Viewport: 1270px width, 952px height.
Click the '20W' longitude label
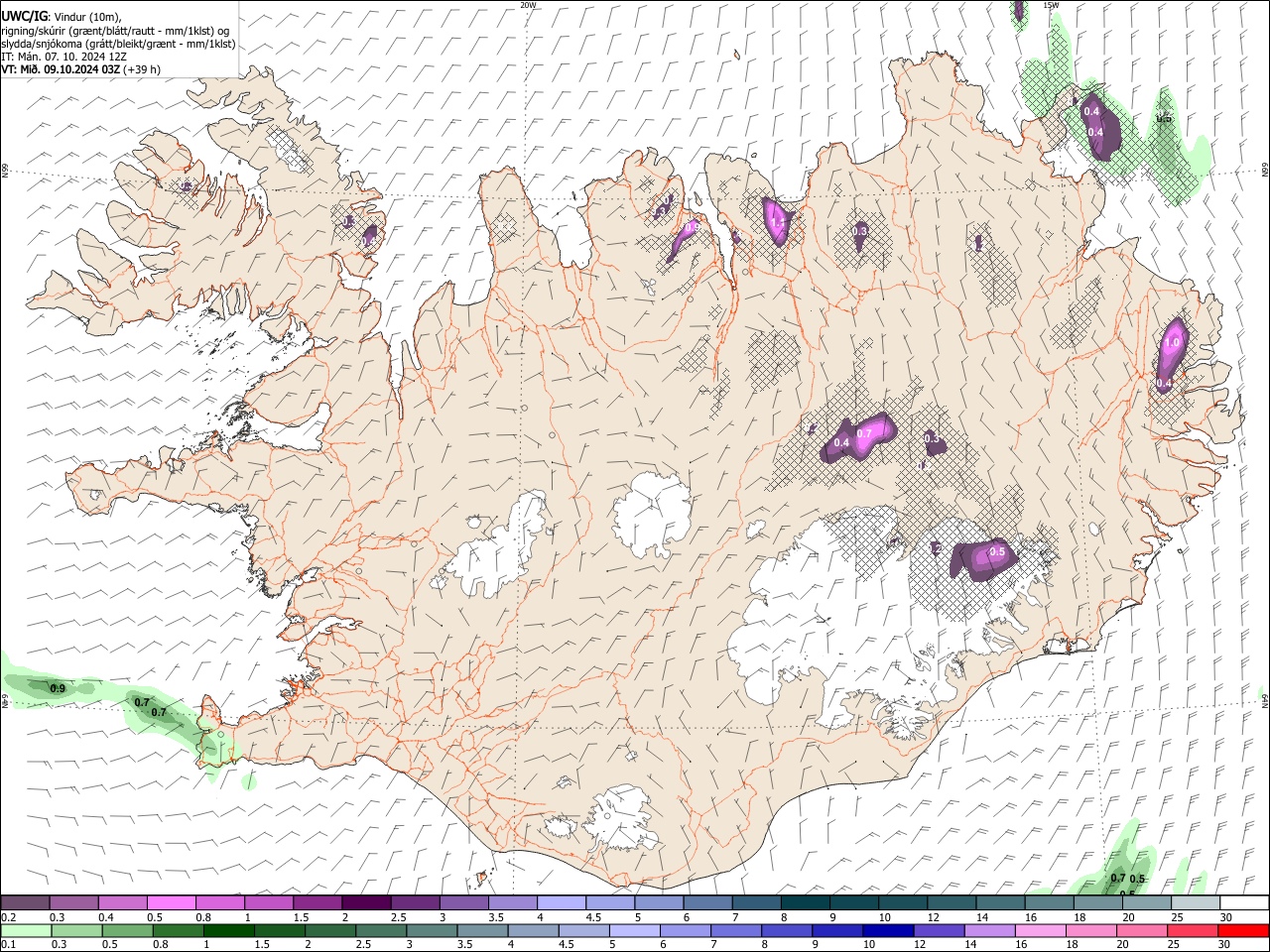528,5
